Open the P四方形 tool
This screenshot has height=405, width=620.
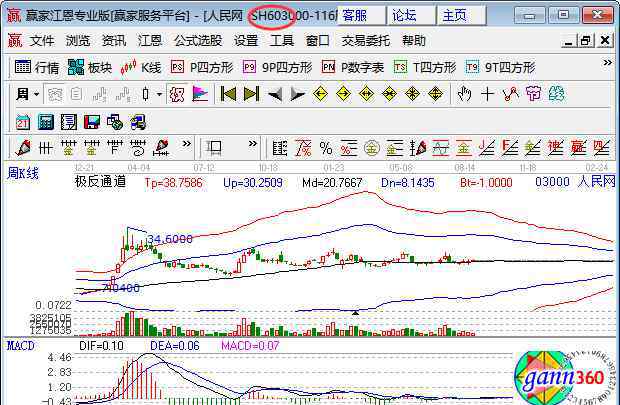(202, 67)
